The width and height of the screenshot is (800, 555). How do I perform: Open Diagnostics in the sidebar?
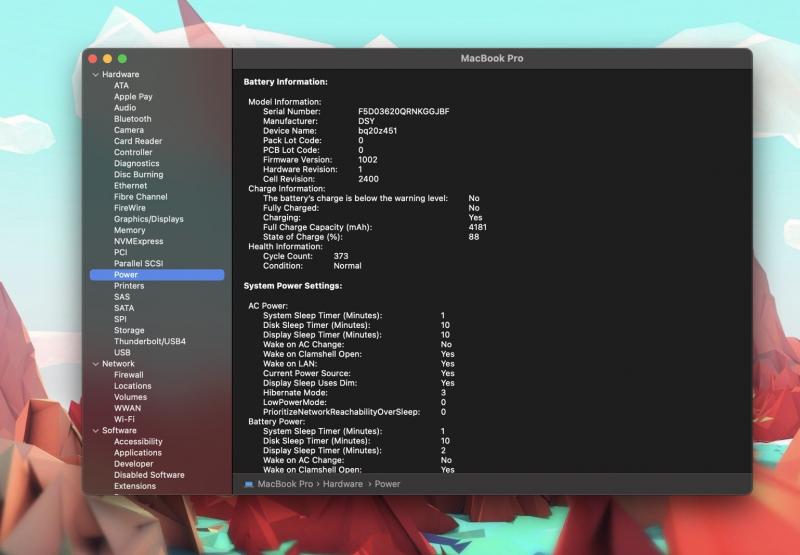(x=136, y=164)
